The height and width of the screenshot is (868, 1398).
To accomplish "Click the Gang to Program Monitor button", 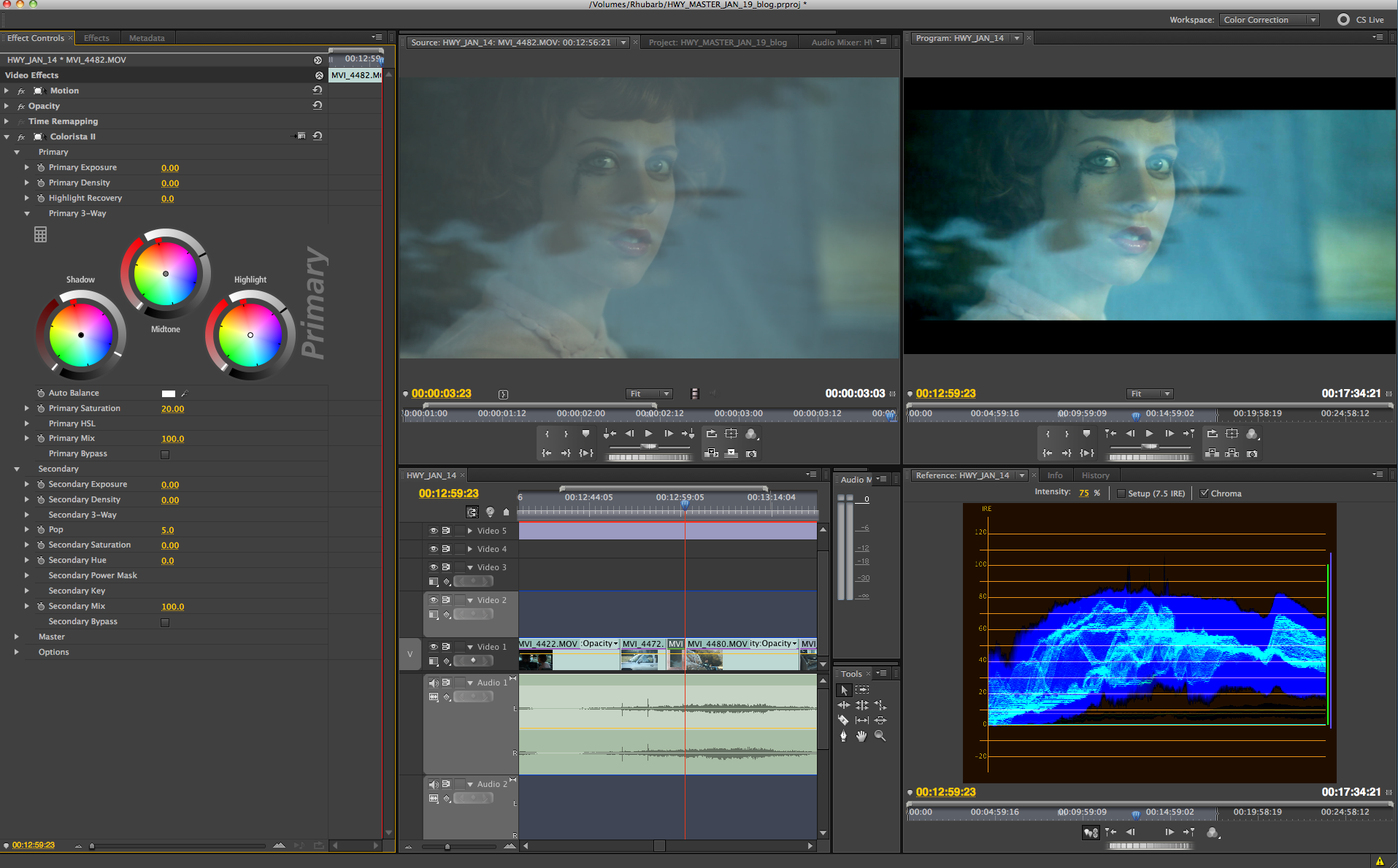I will pyautogui.click(x=1091, y=833).
